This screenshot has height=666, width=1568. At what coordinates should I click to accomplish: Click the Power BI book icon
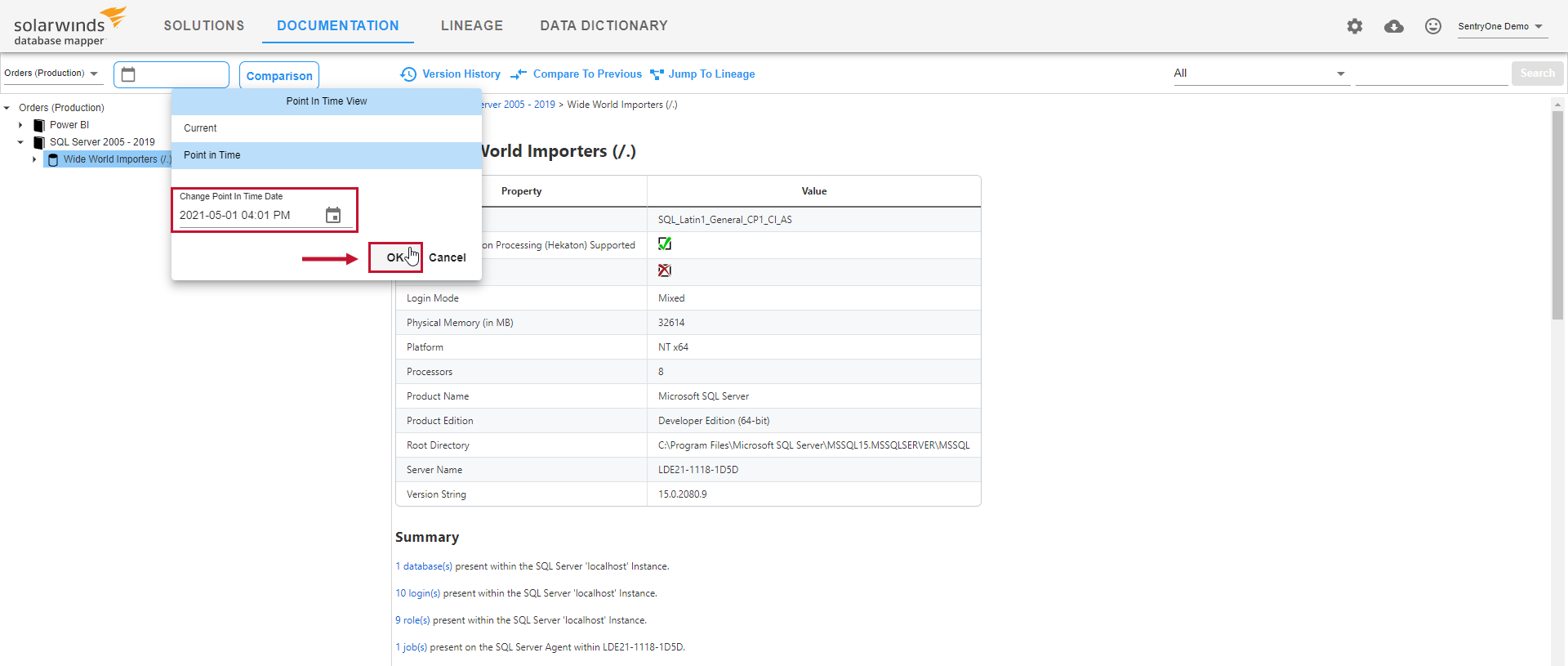39,125
